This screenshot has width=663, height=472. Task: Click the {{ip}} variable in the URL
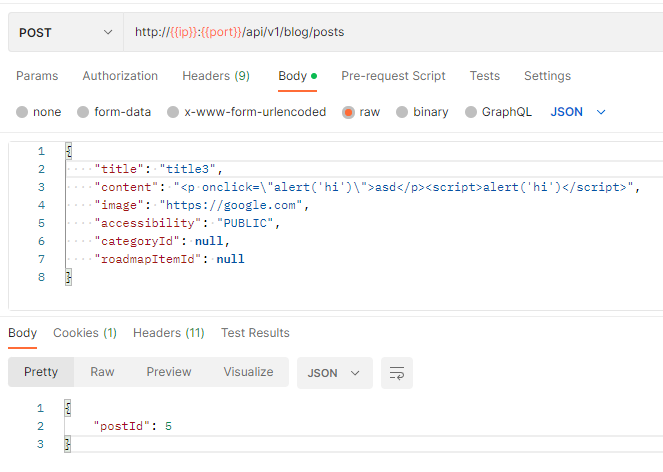pos(184,32)
